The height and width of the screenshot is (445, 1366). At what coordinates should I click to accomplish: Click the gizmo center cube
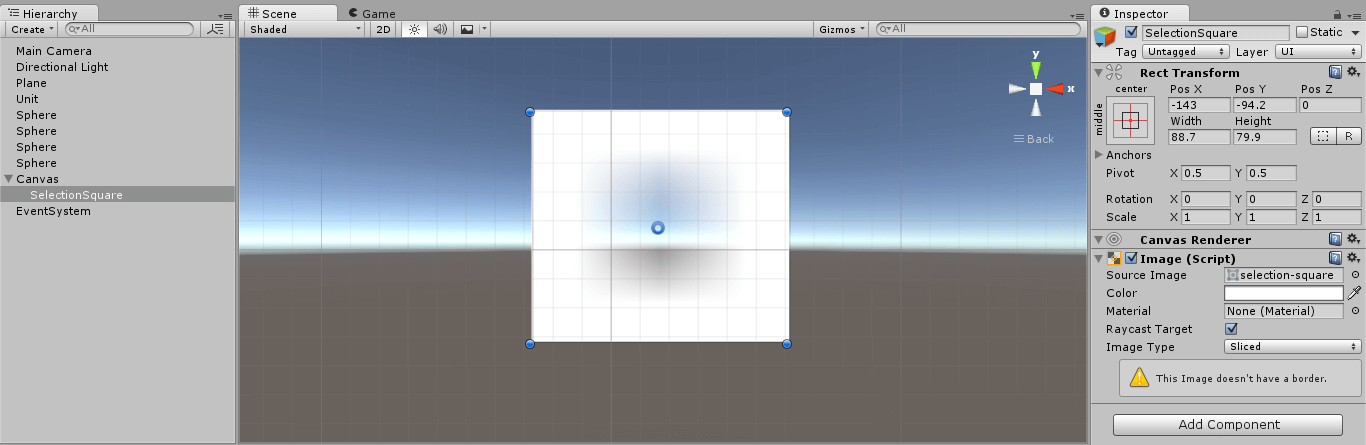tap(1036, 89)
